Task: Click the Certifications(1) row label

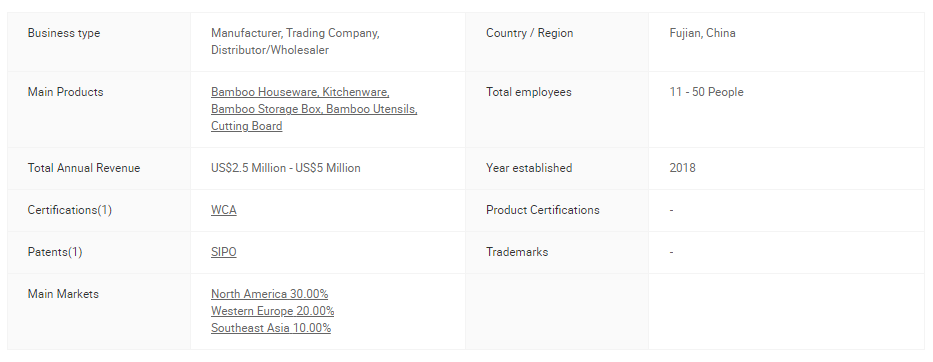Action: point(70,210)
